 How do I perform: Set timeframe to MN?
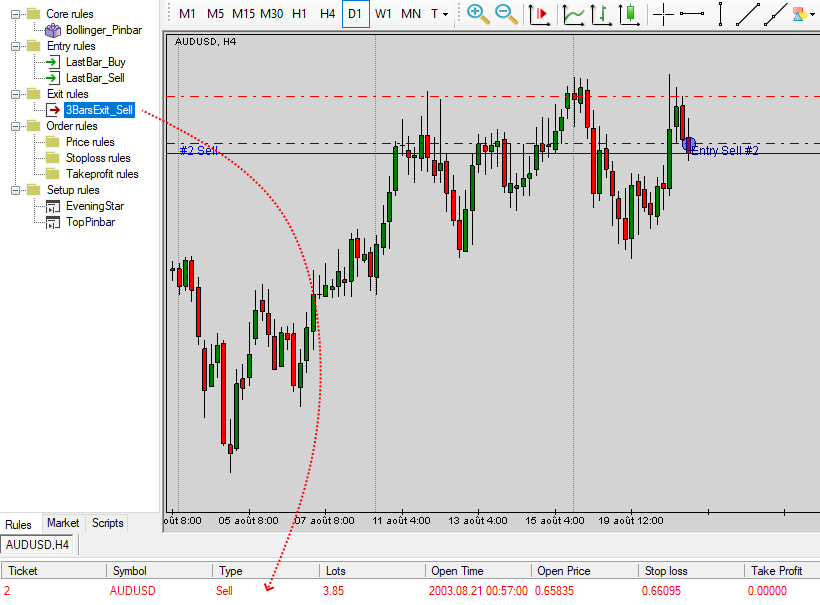pos(411,14)
